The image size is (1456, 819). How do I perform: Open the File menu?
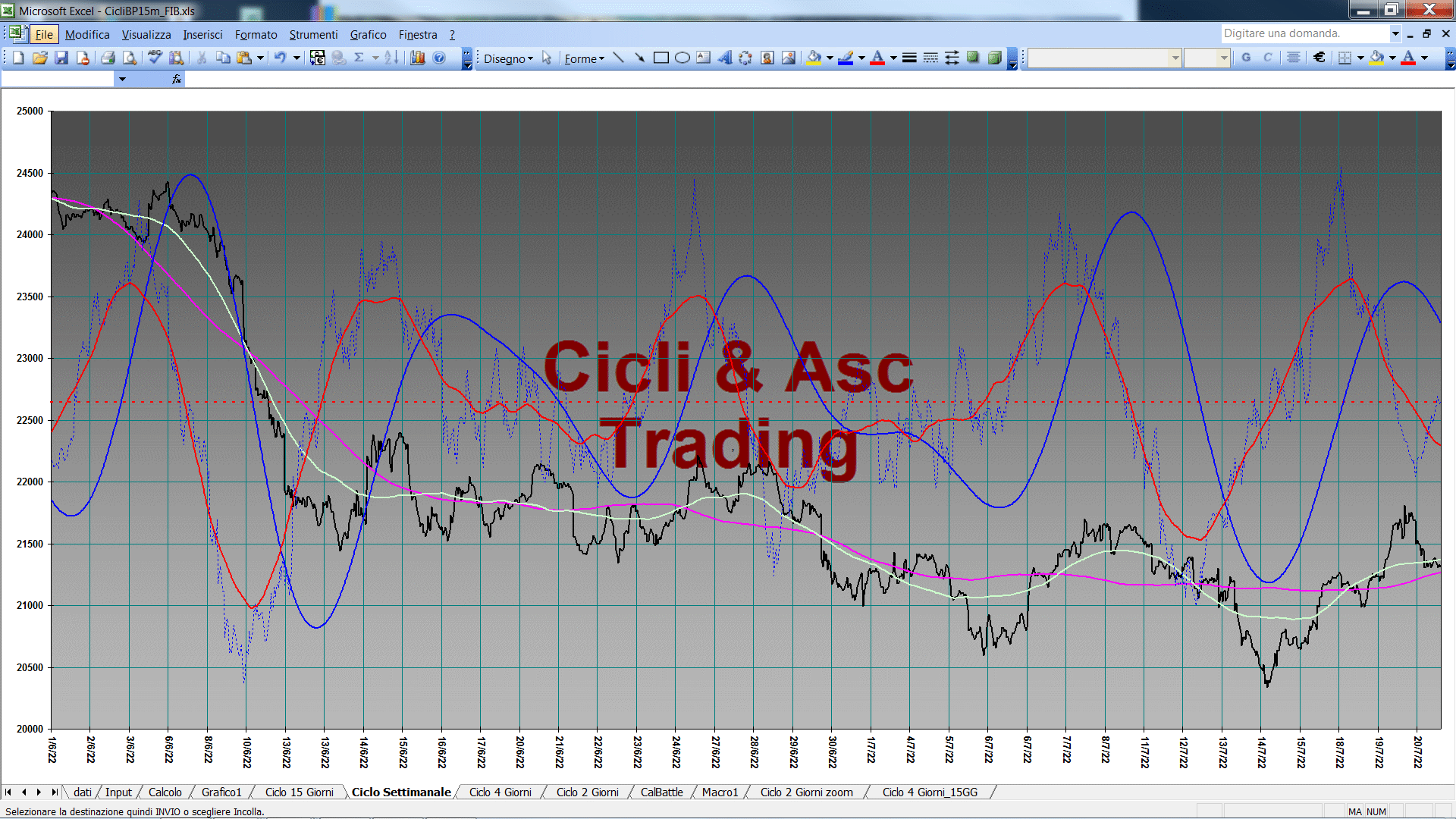pyautogui.click(x=44, y=34)
